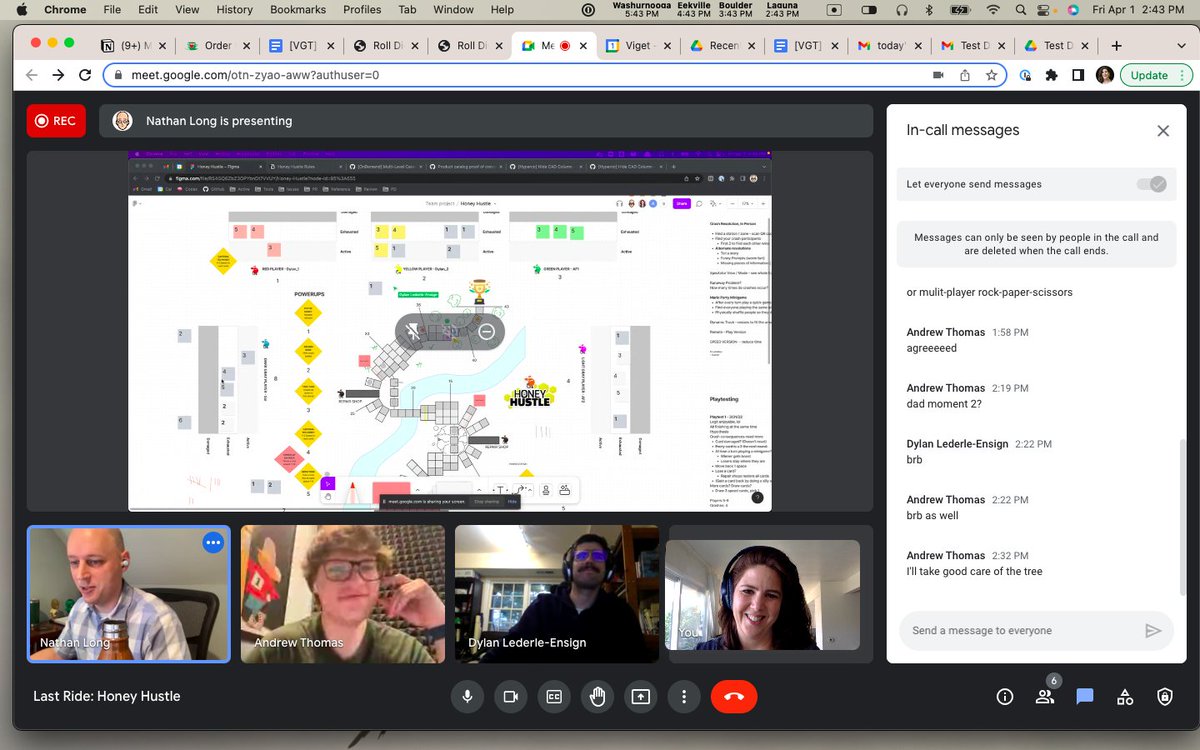Open Activities shapes icon
The height and width of the screenshot is (750, 1200).
point(1125,697)
